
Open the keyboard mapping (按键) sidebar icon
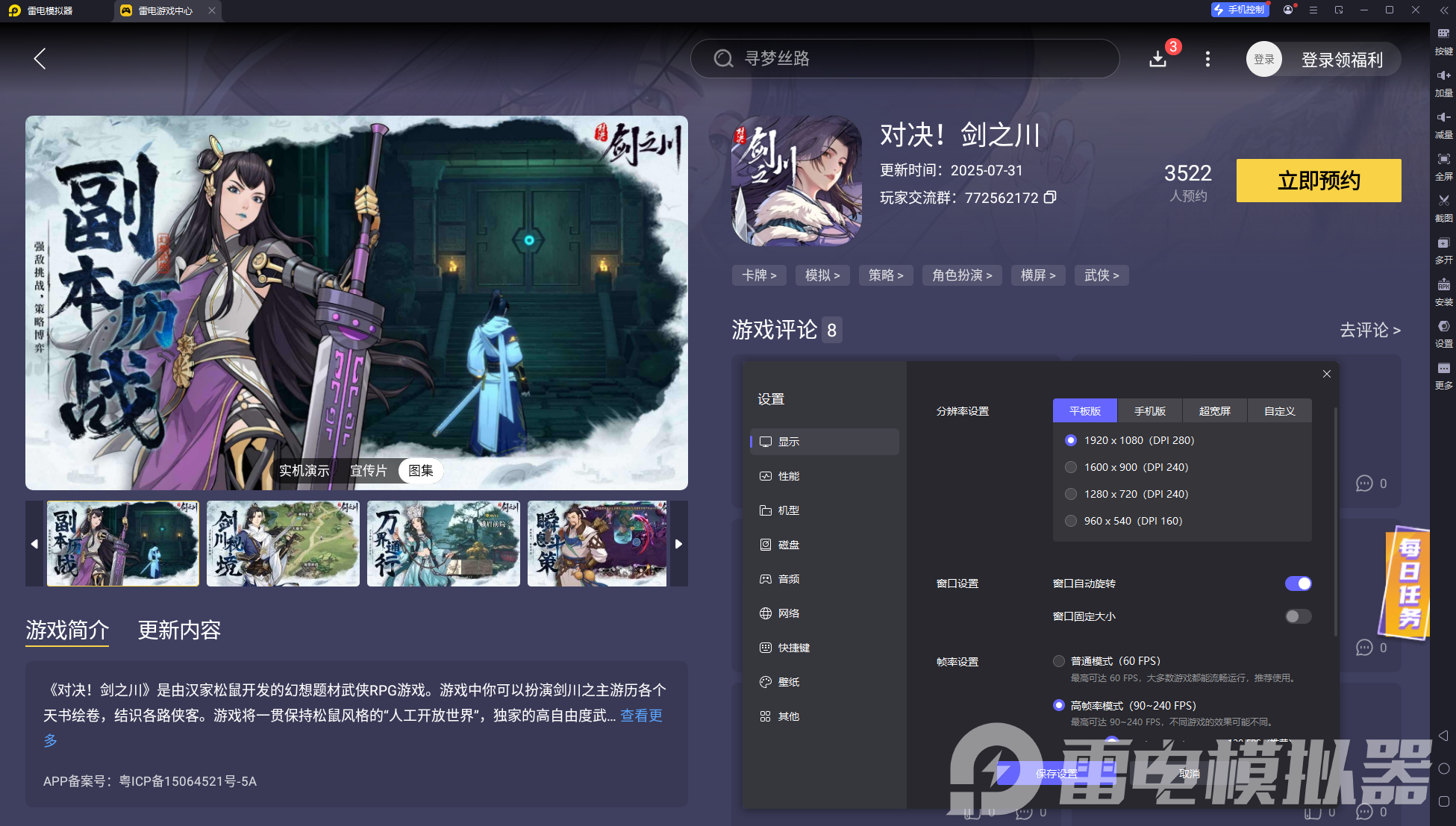[x=1443, y=34]
